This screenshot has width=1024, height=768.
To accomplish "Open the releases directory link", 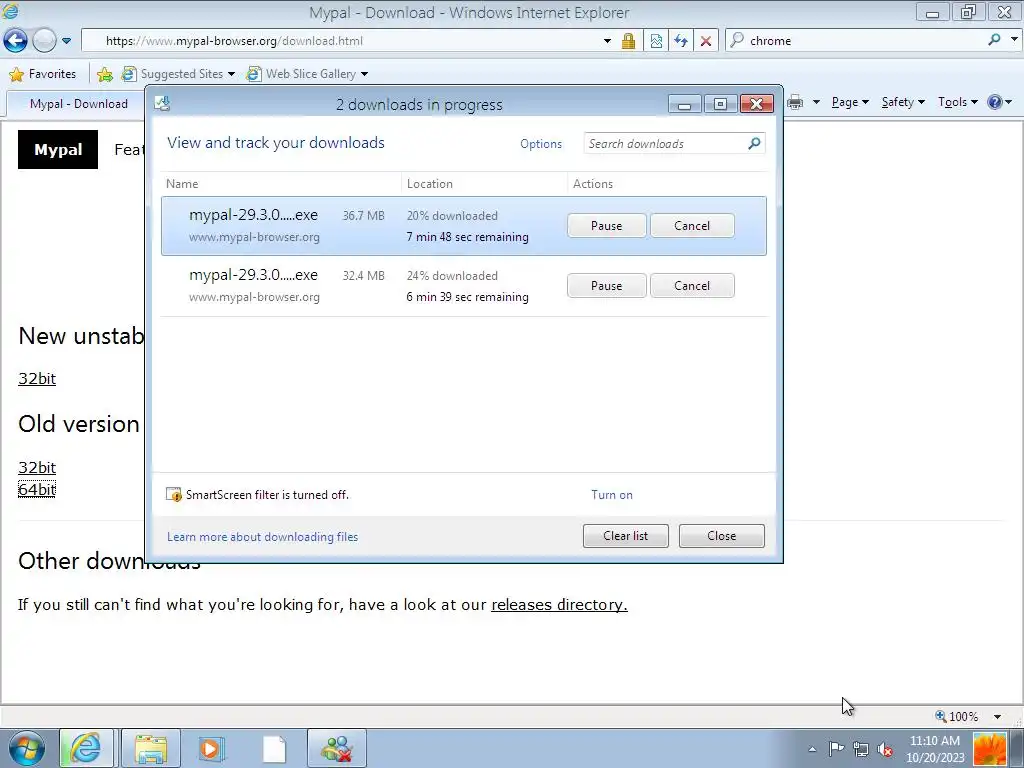I will point(559,605).
